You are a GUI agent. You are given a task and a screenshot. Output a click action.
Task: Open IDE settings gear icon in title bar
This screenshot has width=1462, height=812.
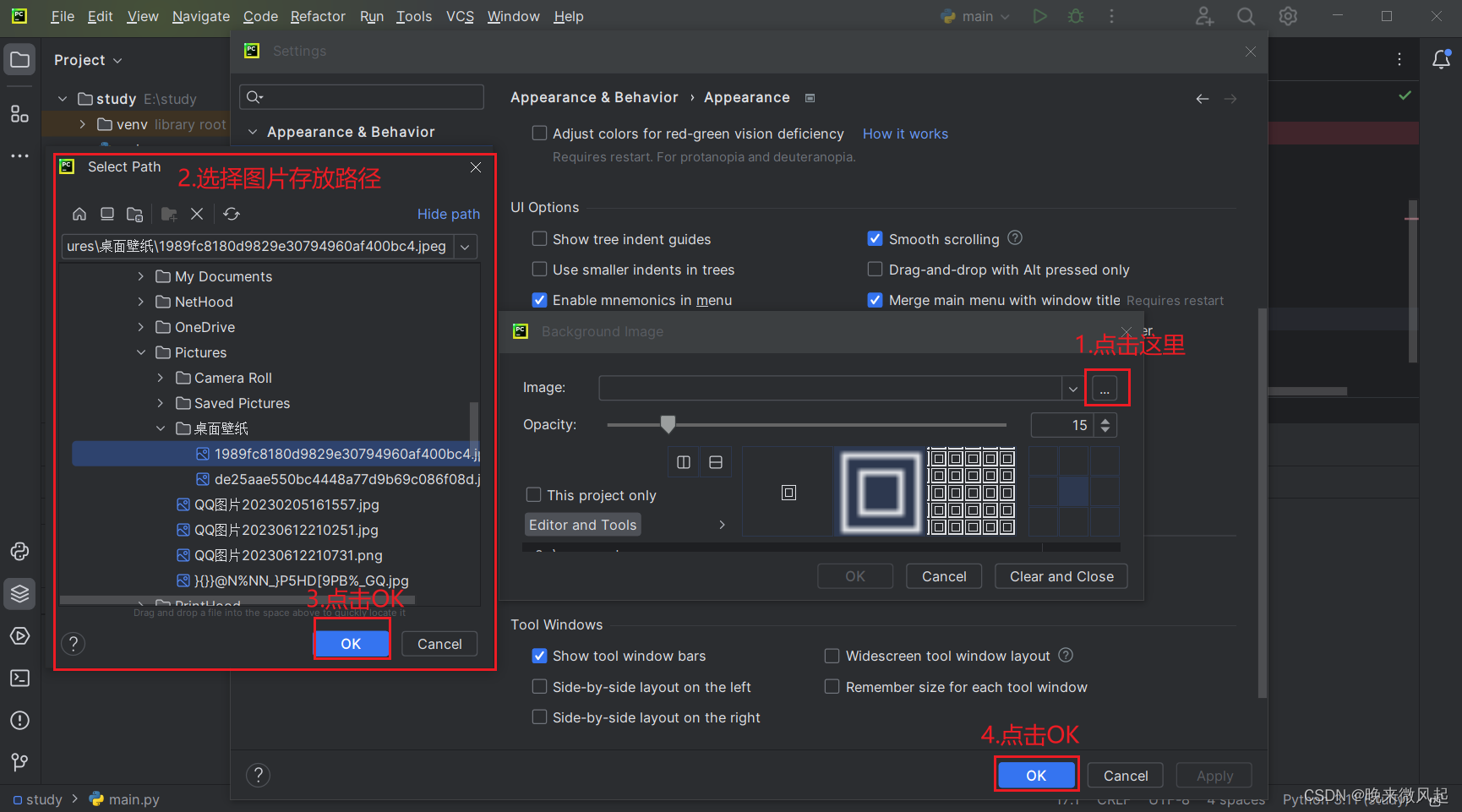[x=1288, y=16]
